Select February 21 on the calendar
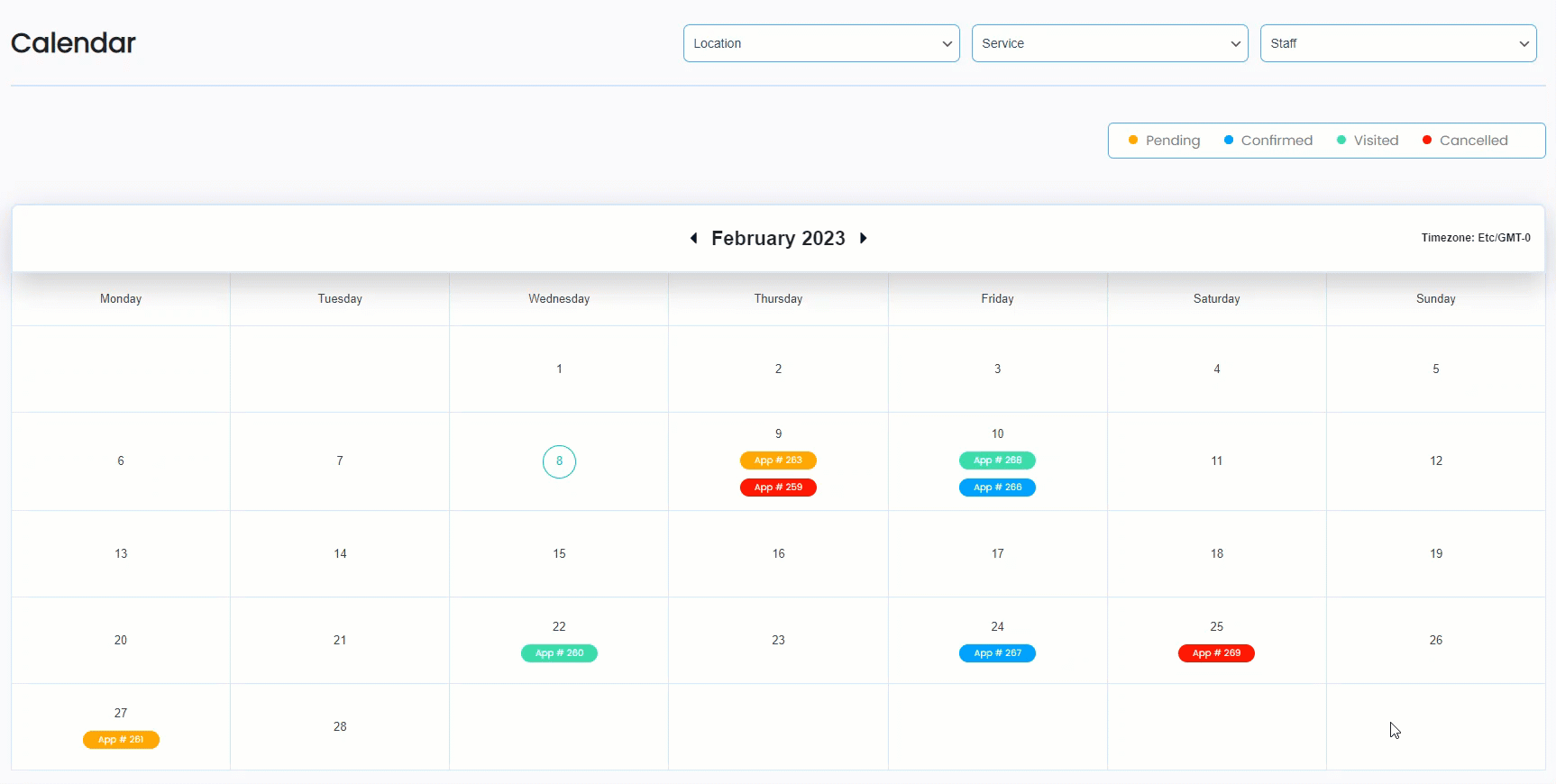This screenshot has height=784, width=1556. click(340, 640)
